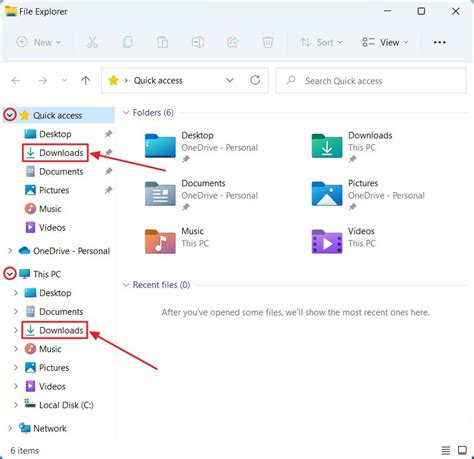Click pin icon next to sidebar Pictures
The image size is (474, 459).
(108, 190)
